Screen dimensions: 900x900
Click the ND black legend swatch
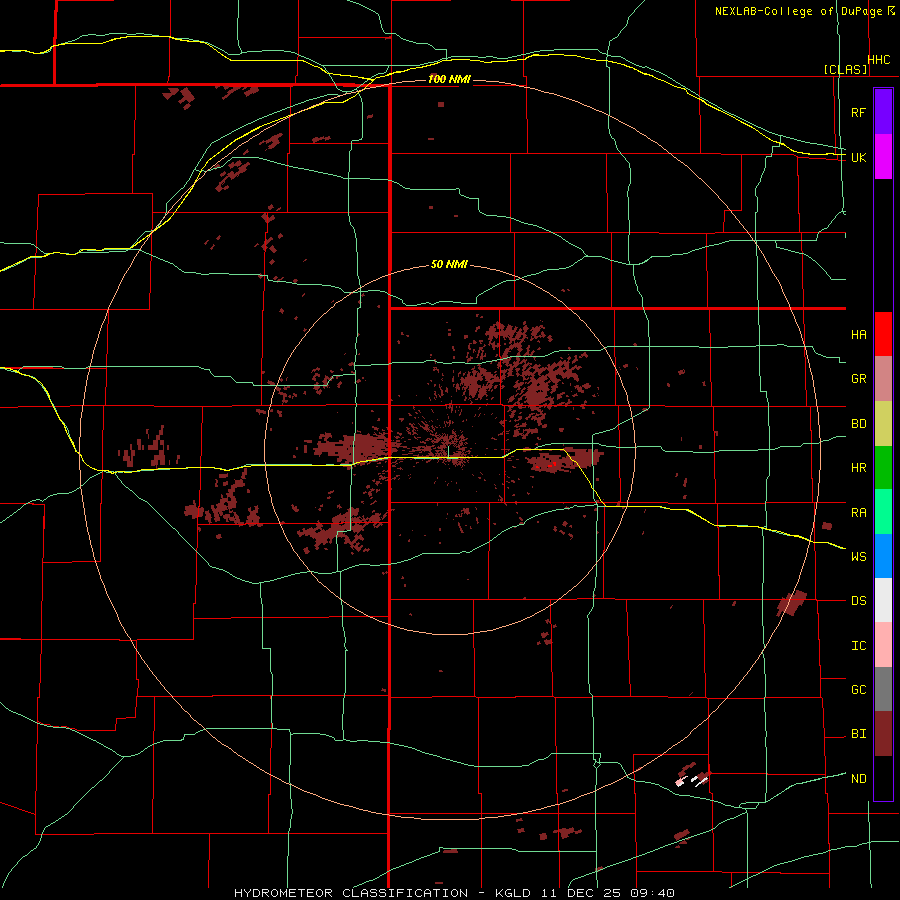[883, 778]
